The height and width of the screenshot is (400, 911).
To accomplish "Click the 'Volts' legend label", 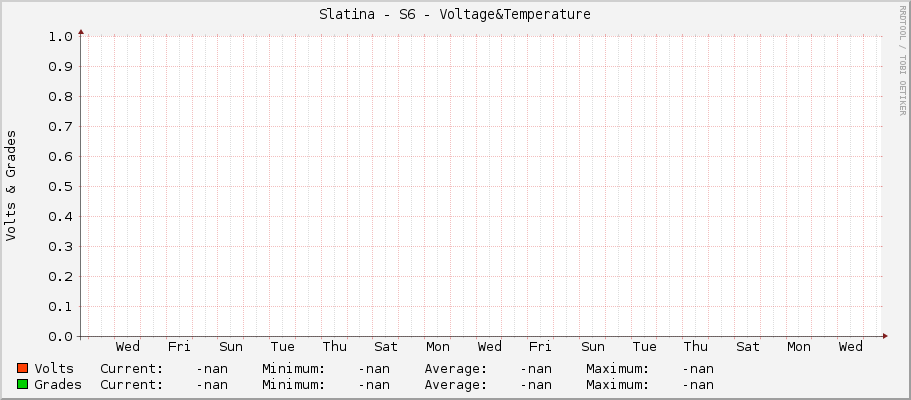I will [54, 369].
